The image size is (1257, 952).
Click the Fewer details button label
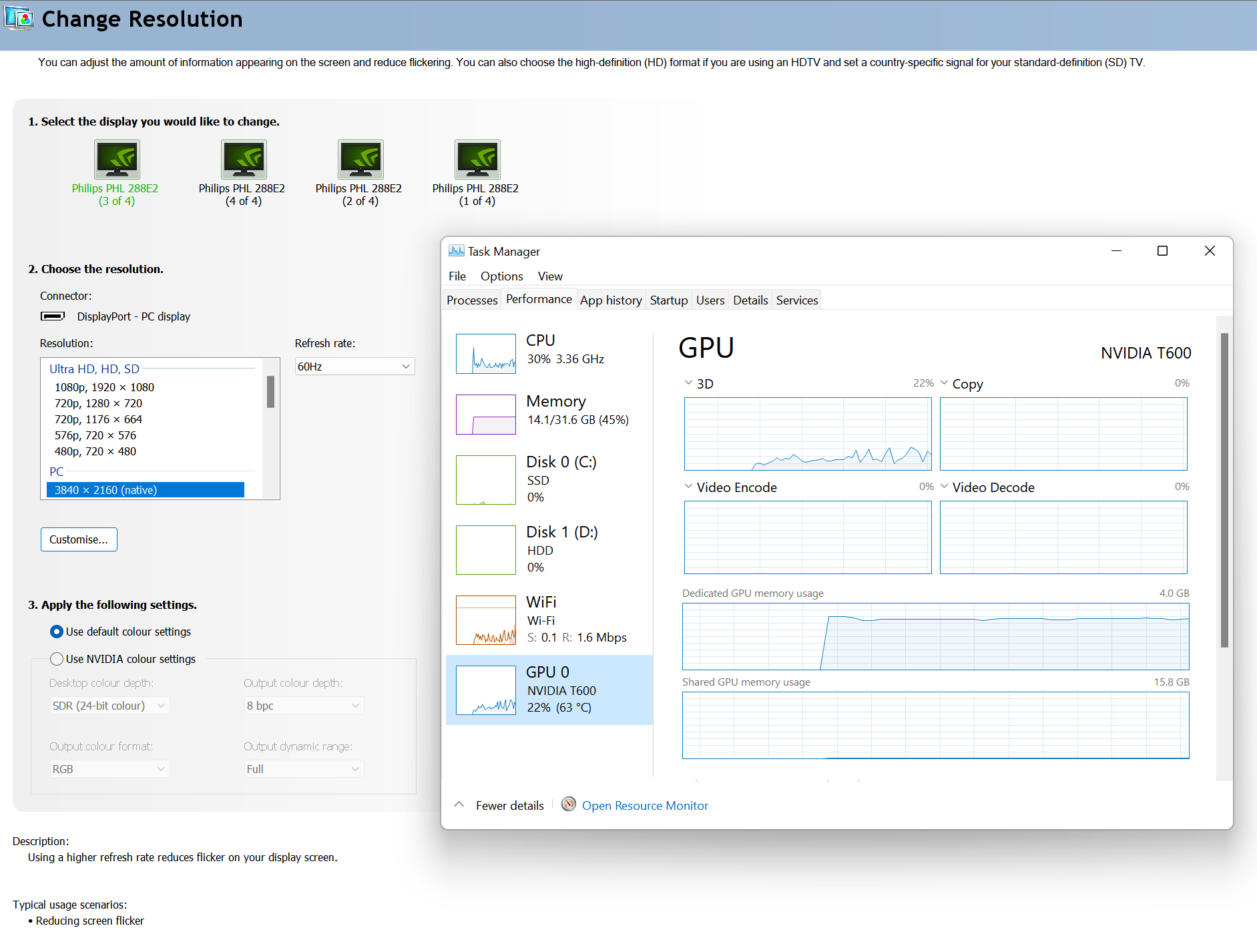510,806
